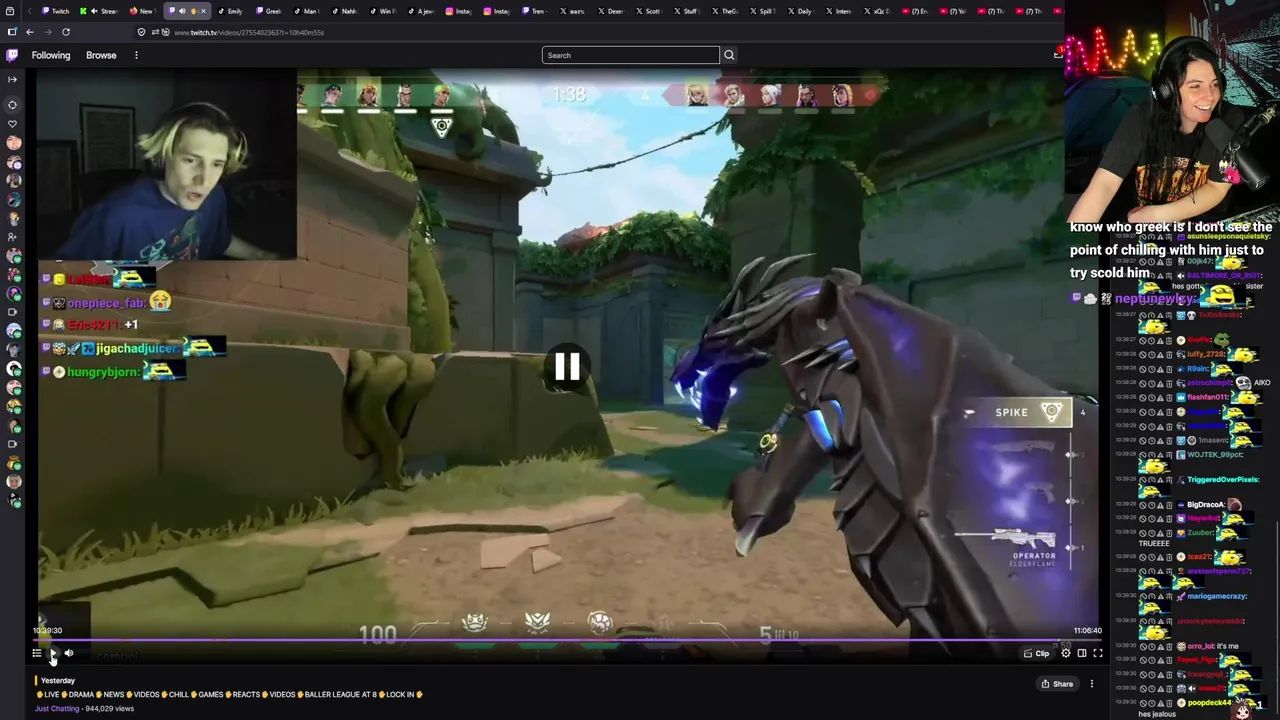The width and height of the screenshot is (1280, 720).
Task: Click the sidebar target icon above the heart
Action: (x=12, y=104)
